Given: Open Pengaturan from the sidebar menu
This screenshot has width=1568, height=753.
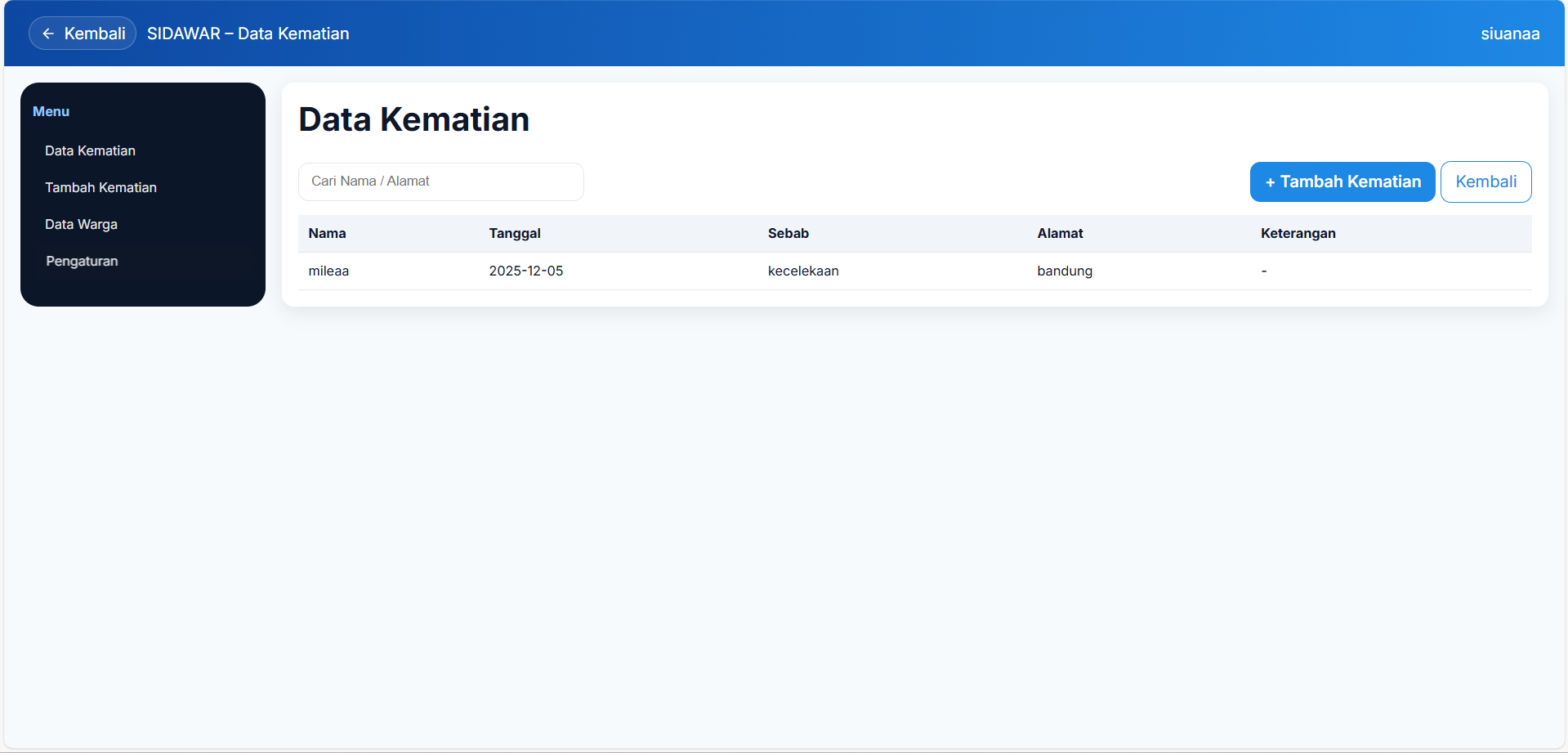Looking at the screenshot, I should (82, 261).
